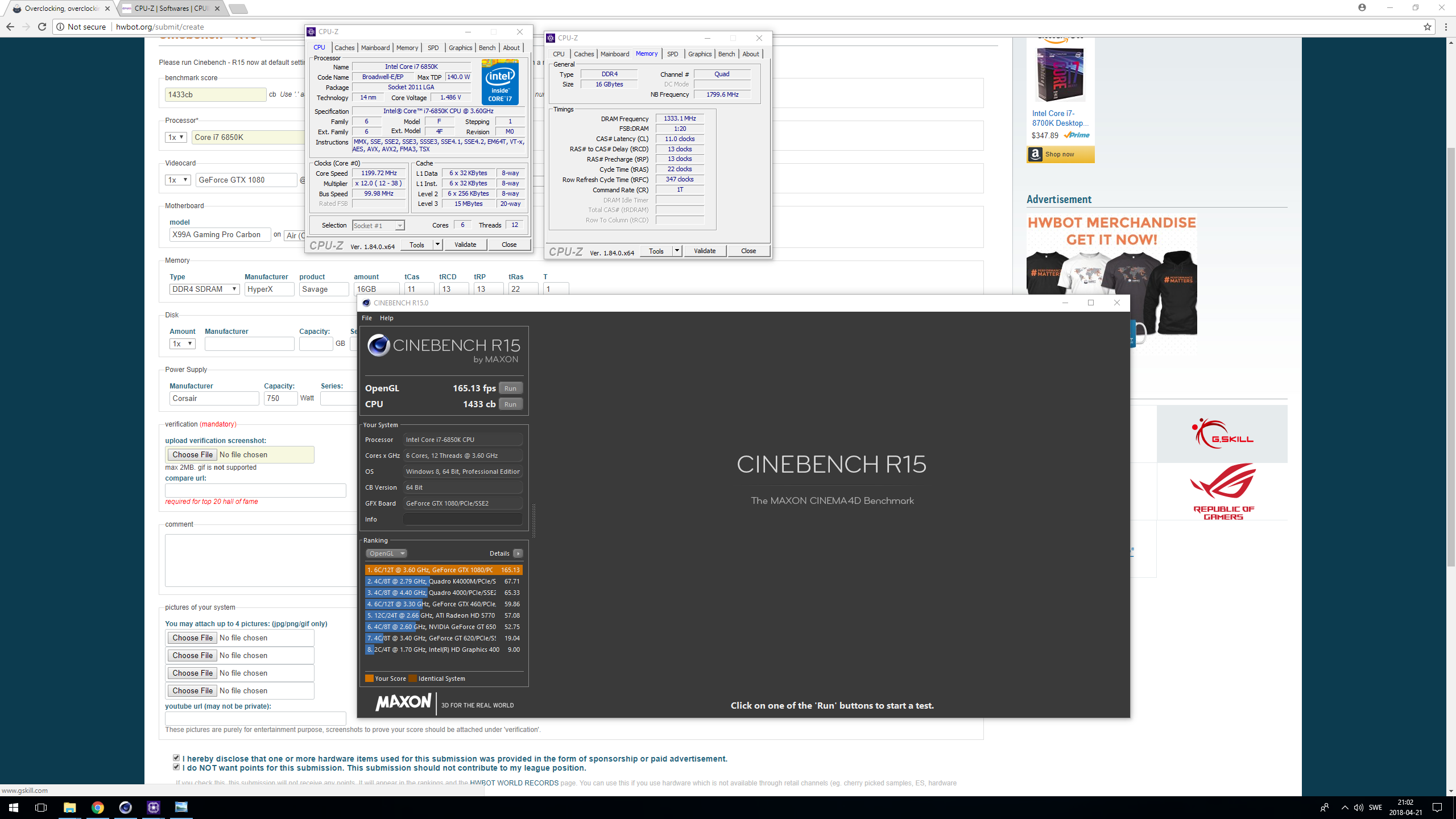Click the browser back arrow
Screen dimensions: 1456x819
10,27
